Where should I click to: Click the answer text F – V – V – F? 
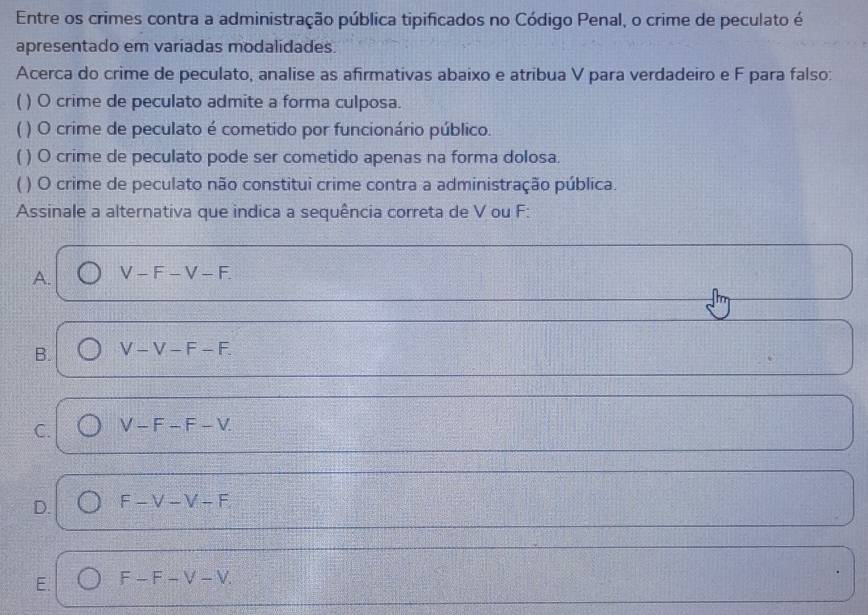coord(174,502)
